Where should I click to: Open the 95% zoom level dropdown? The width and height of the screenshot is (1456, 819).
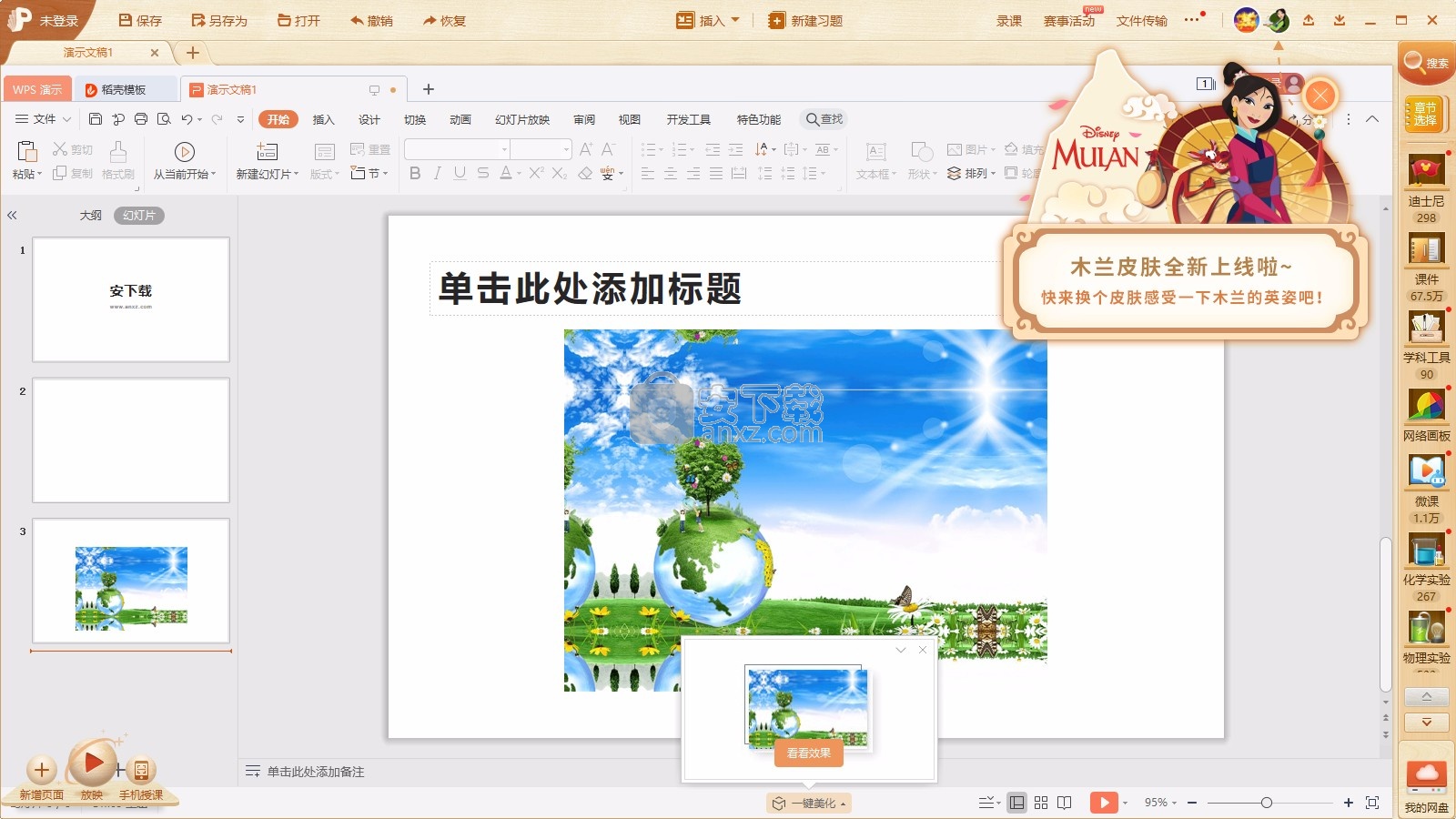pos(1161,803)
